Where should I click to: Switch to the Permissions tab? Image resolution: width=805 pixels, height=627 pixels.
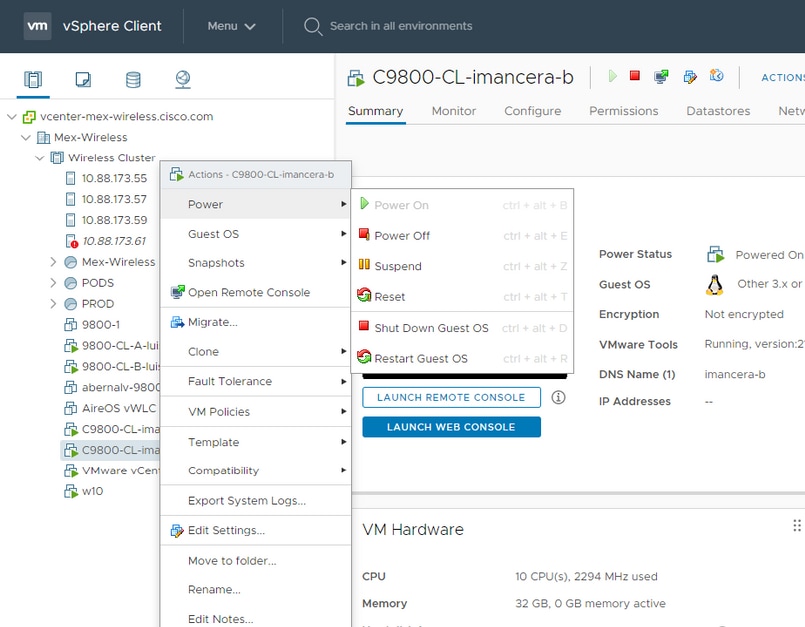[623, 111]
